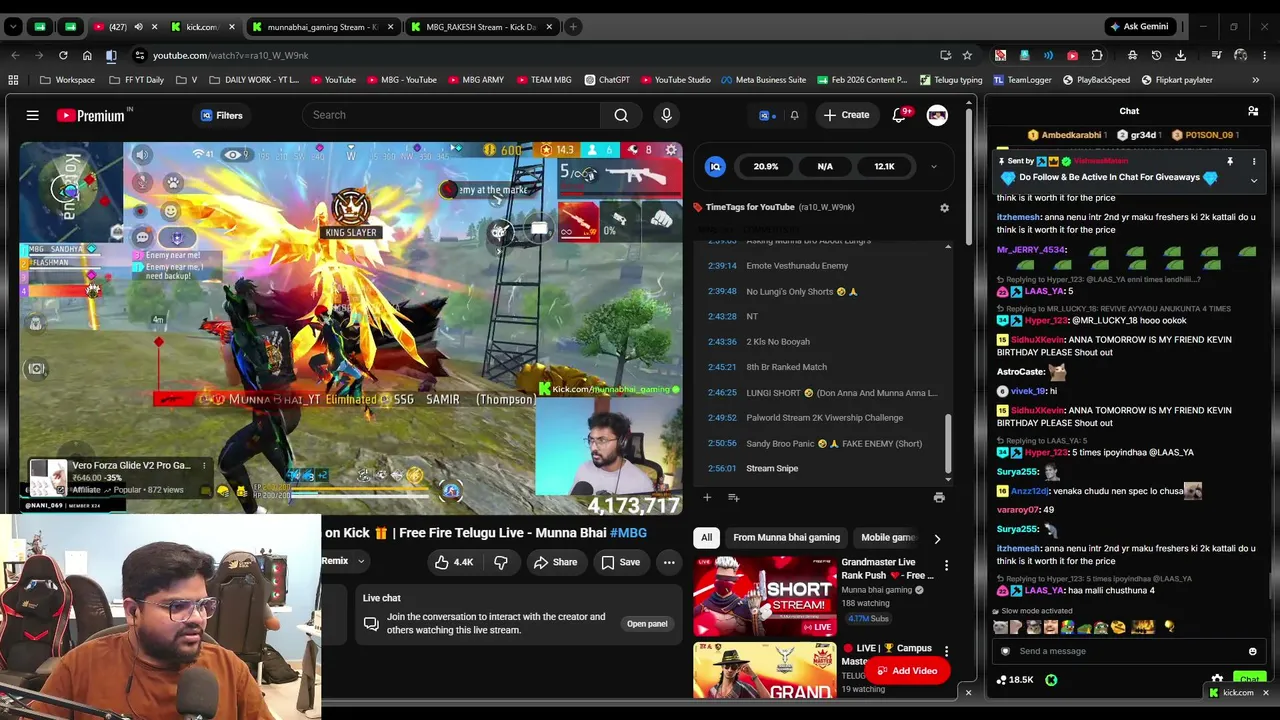Open video options for Grandmaster Live Rank Push
Image resolution: width=1280 pixels, height=720 pixels.
pos(946,566)
